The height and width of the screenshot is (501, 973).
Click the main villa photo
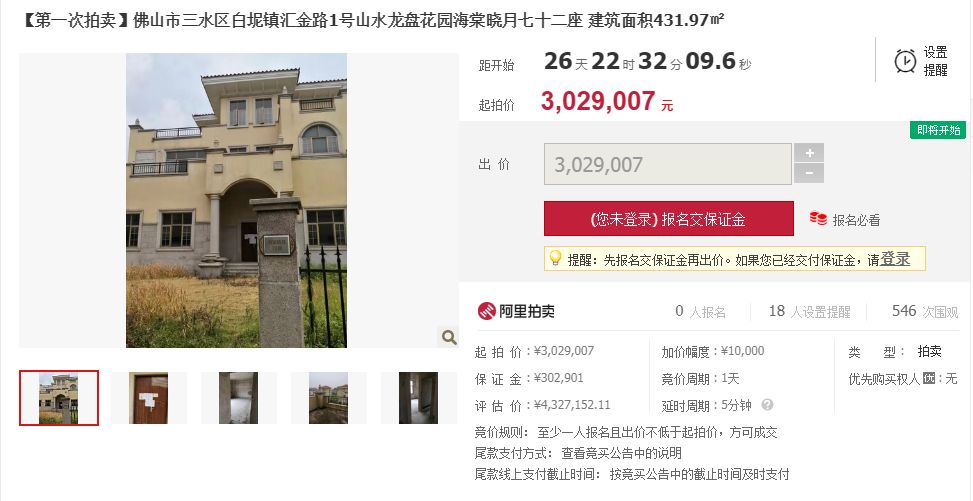pyautogui.click(x=236, y=201)
